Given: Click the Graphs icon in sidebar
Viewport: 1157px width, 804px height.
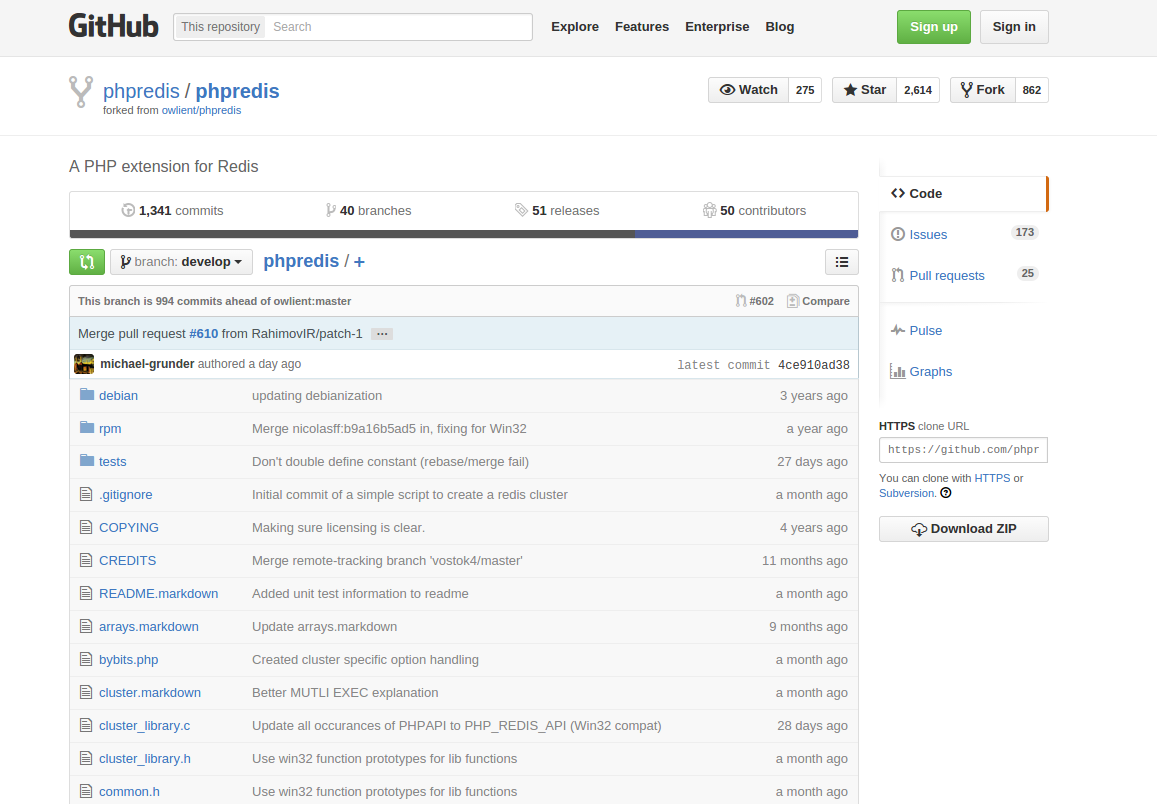Looking at the screenshot, I should click(898, 371).
